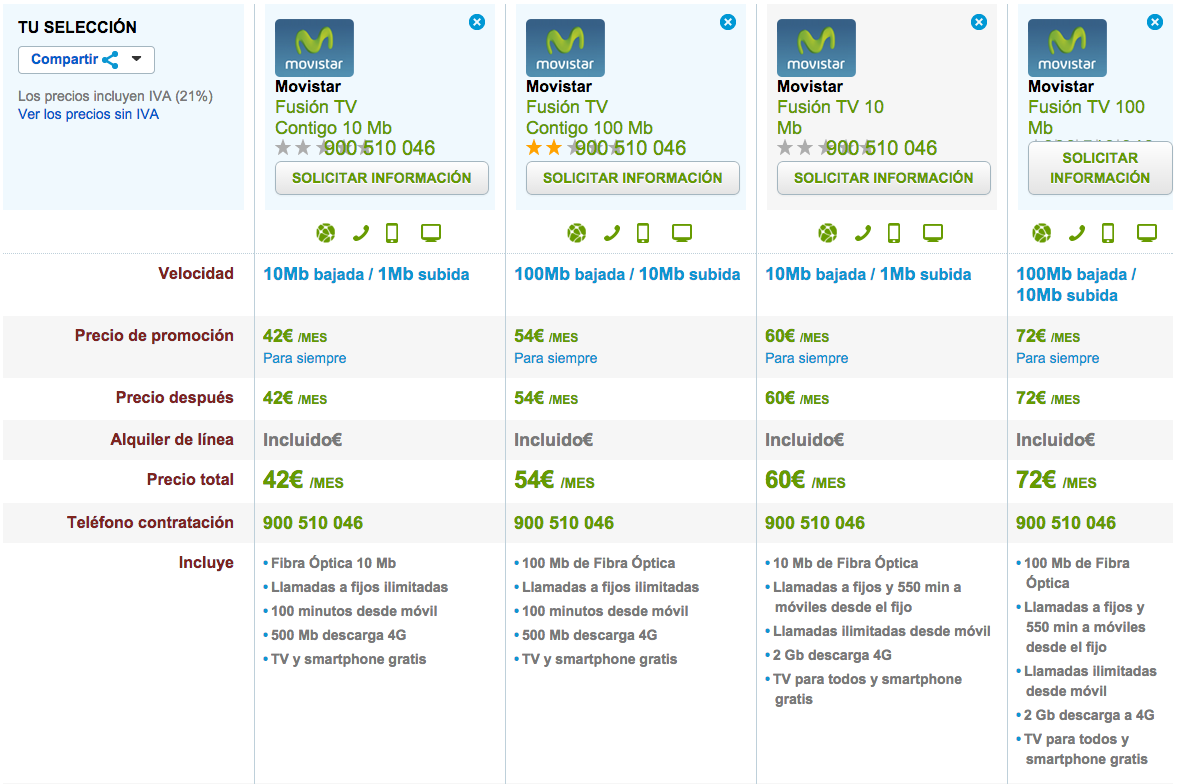Image resolution: width=1178 pixels, height=784 pixels.
Task: Click TV icon under Contigo 100 Mb
Action: pos(682,234)
